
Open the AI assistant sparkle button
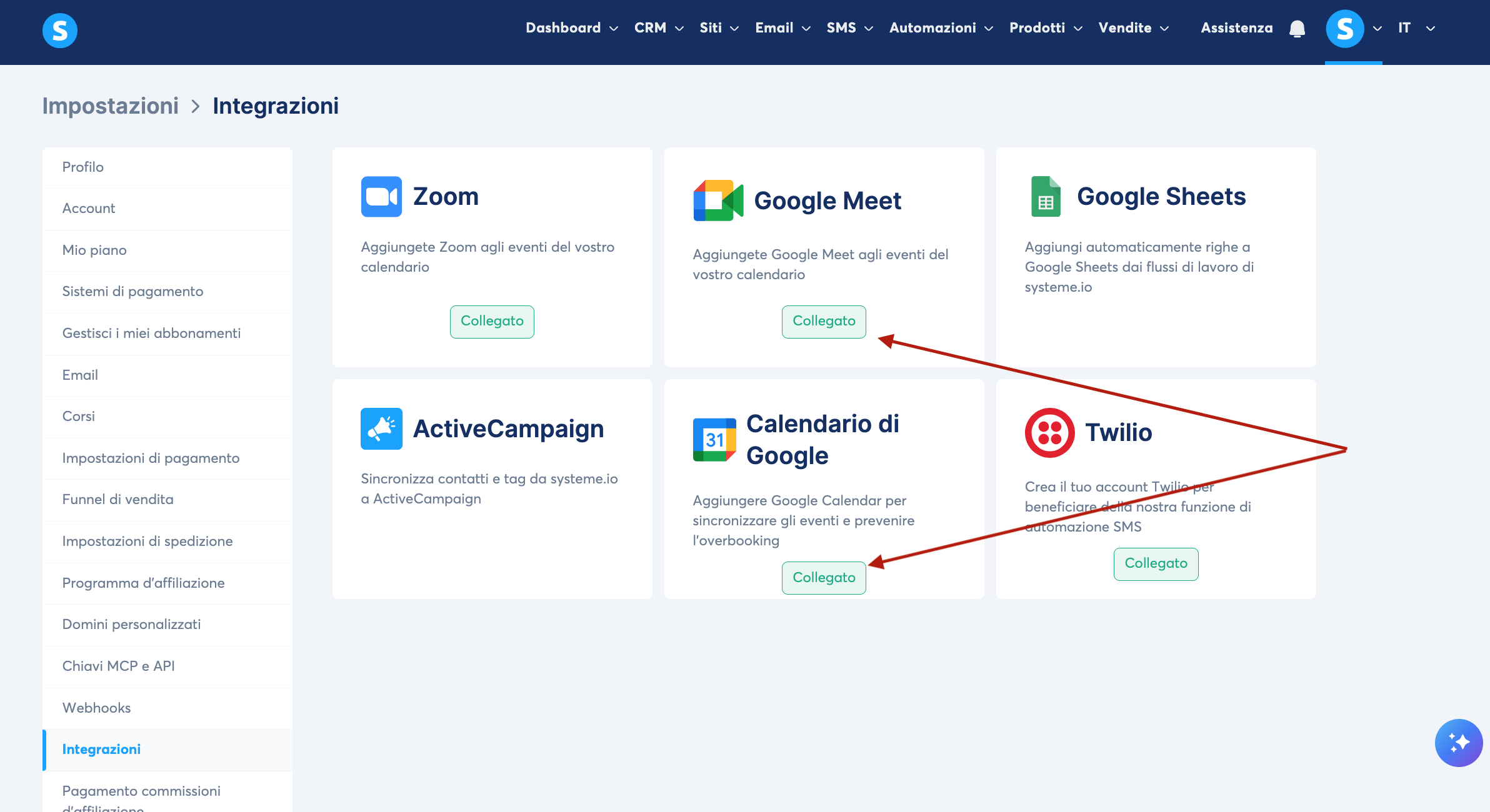pyautogui.click(x=1459, y=743)
